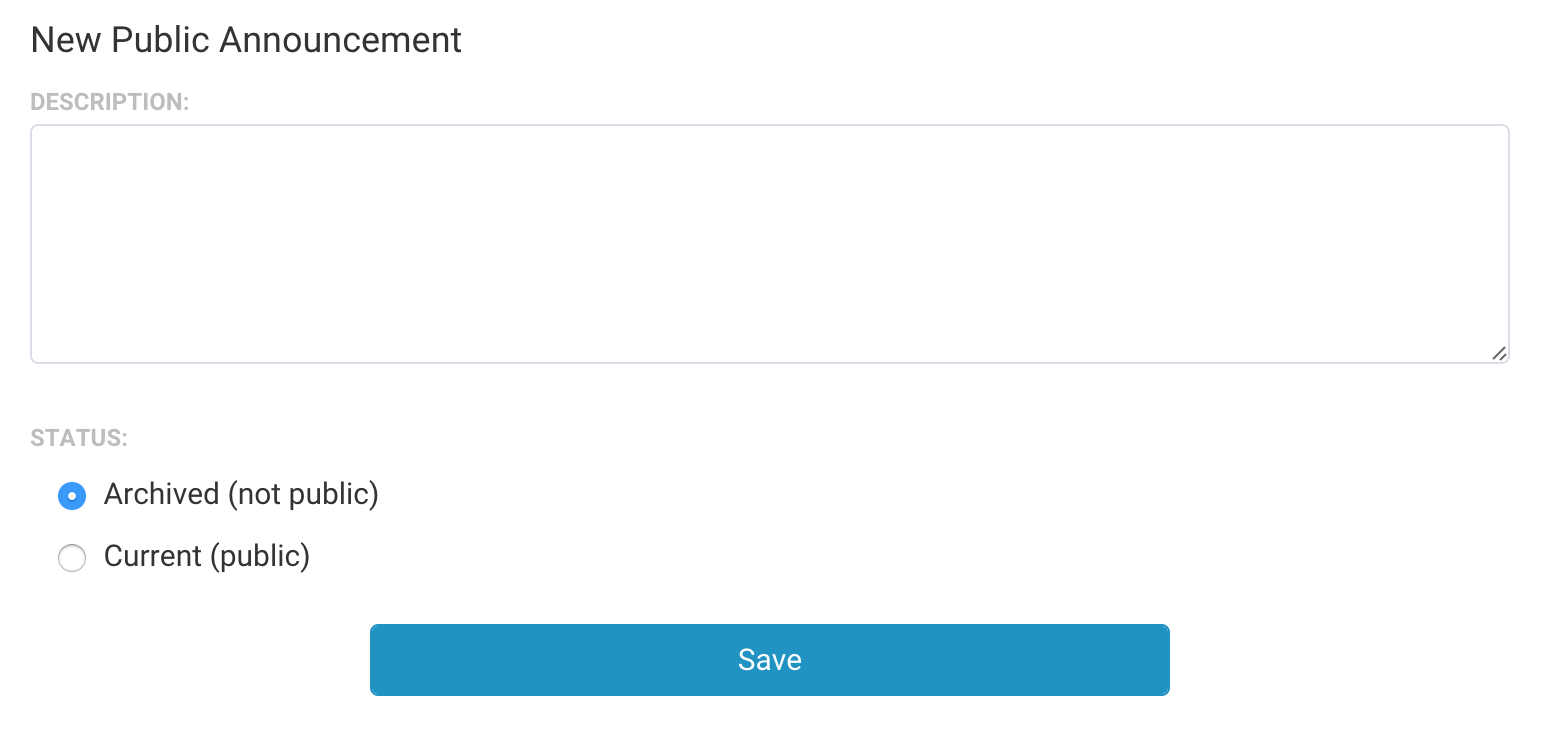
Task: Click the "New Public Announcement" heading
Action: point(246,40)
